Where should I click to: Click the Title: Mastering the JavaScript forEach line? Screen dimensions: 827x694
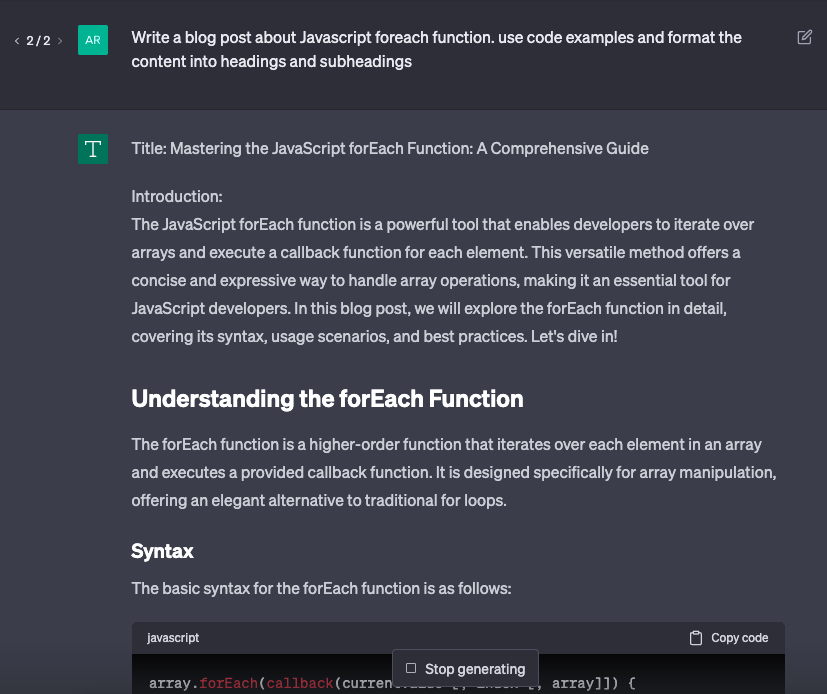tap(390, 149)
